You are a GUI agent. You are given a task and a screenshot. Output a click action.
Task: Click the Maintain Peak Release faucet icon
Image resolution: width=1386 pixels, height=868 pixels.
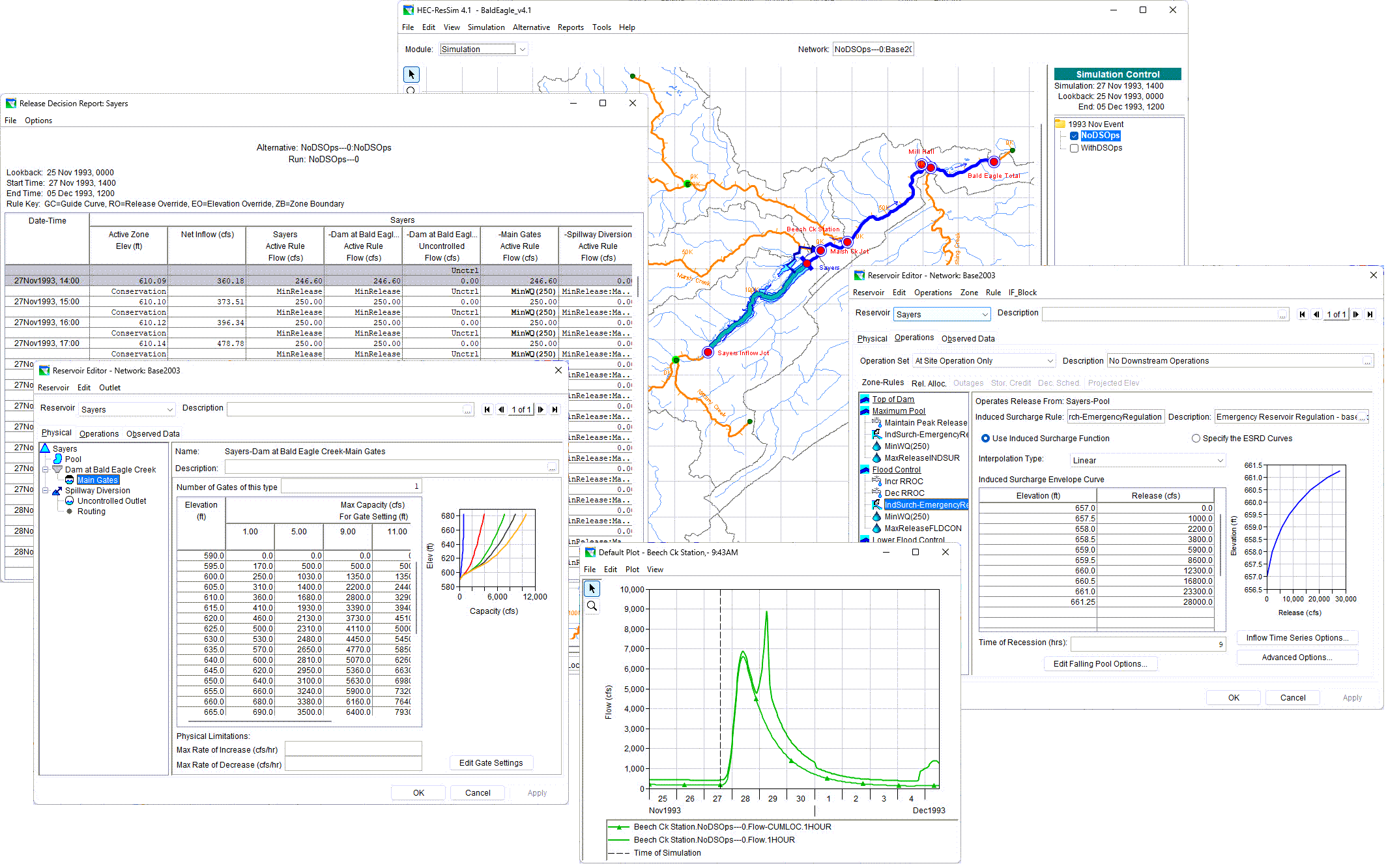coord(876,422)
